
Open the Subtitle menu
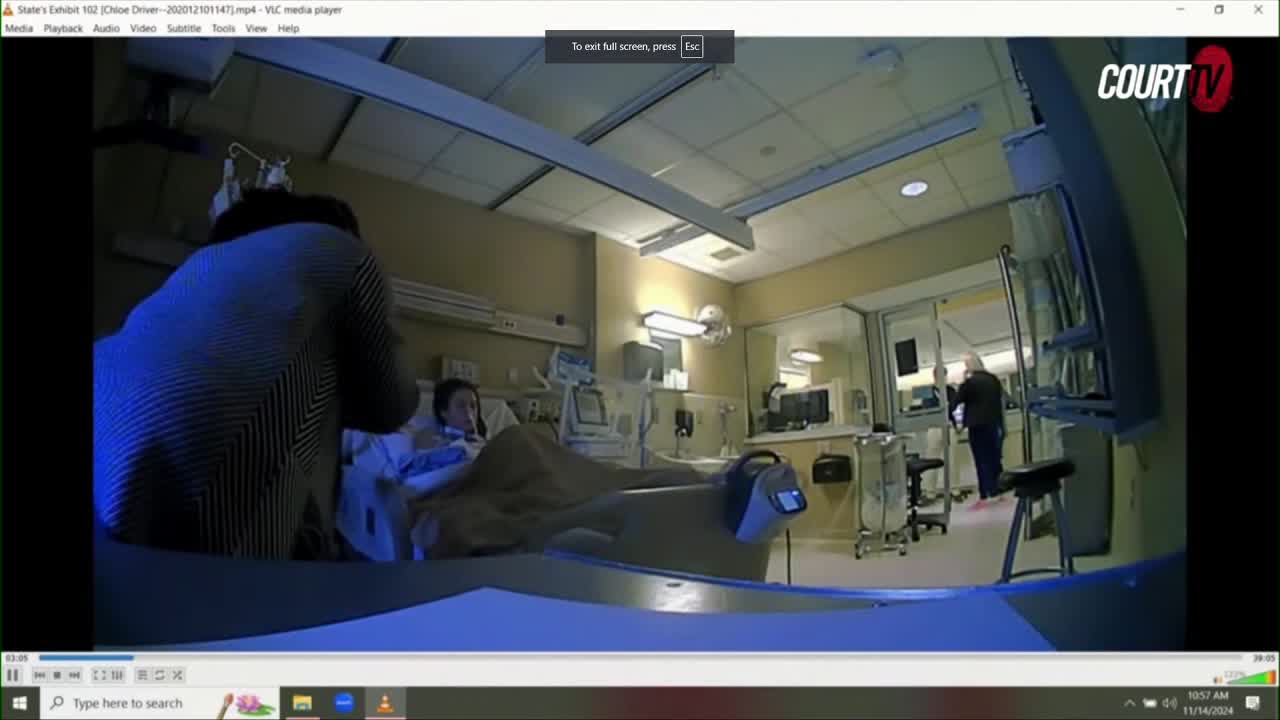click(x=183, y=28)
